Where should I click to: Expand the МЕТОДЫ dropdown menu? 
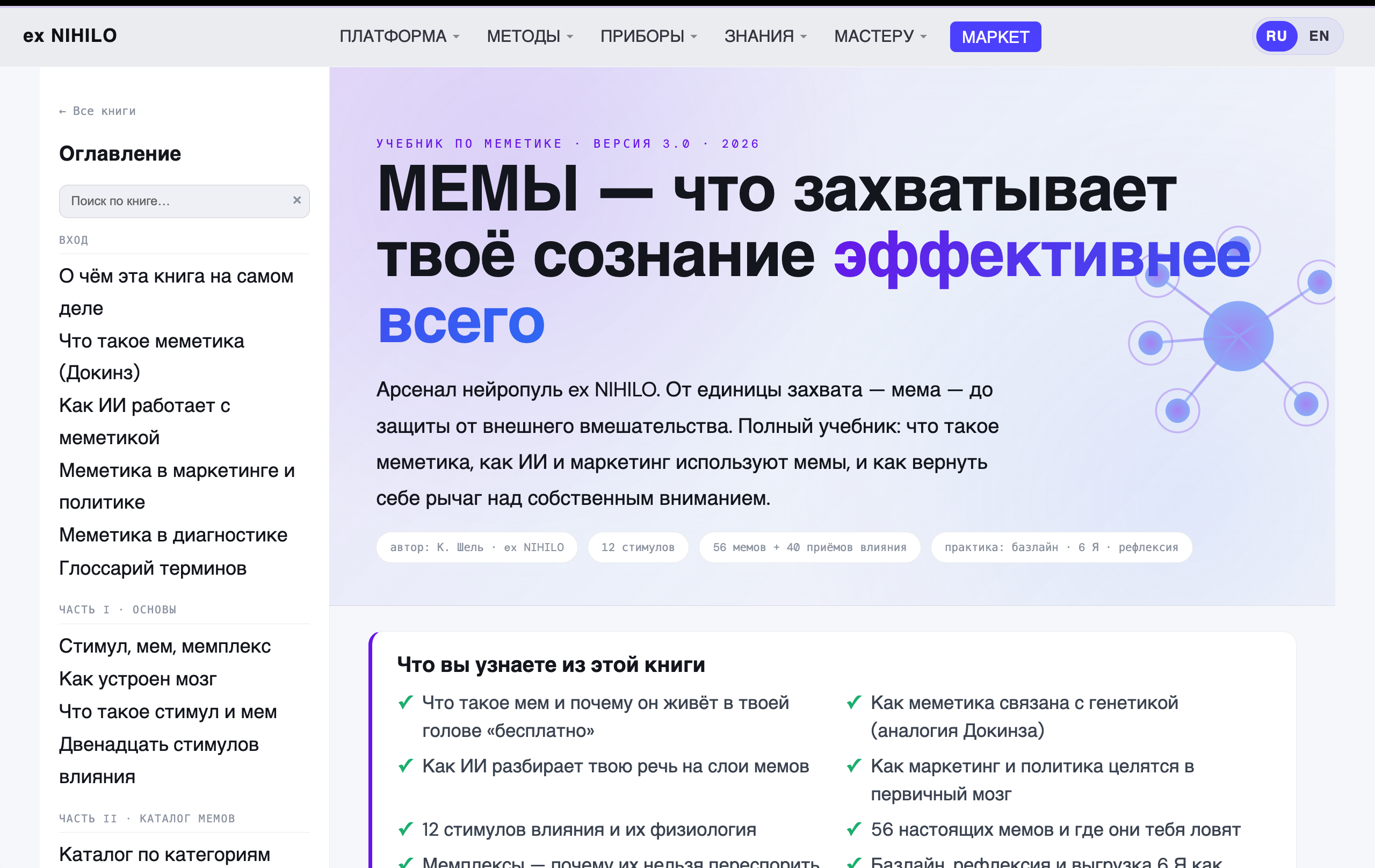[530, 36]
